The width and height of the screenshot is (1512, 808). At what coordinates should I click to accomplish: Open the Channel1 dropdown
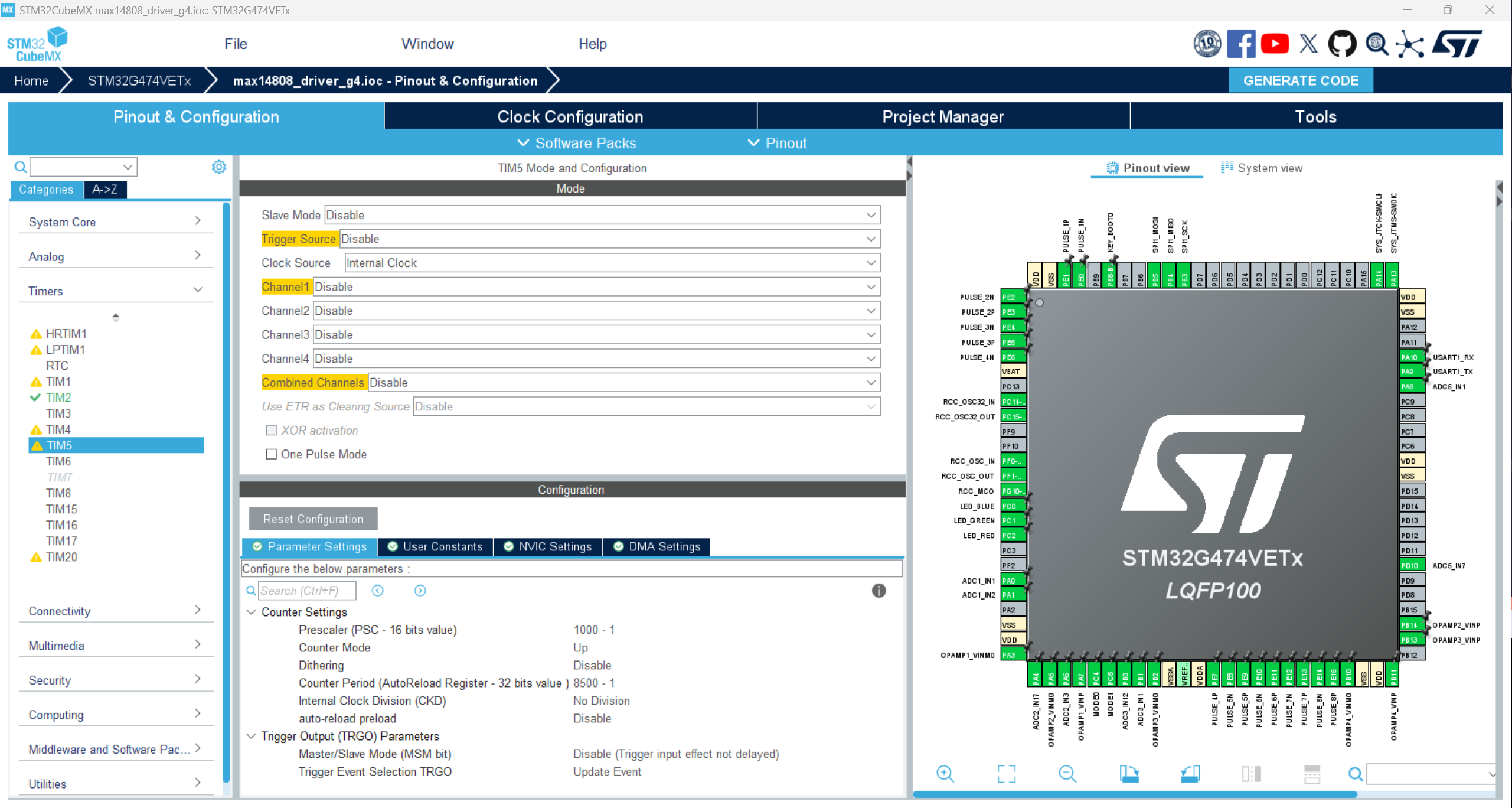(x=596, y=287)
